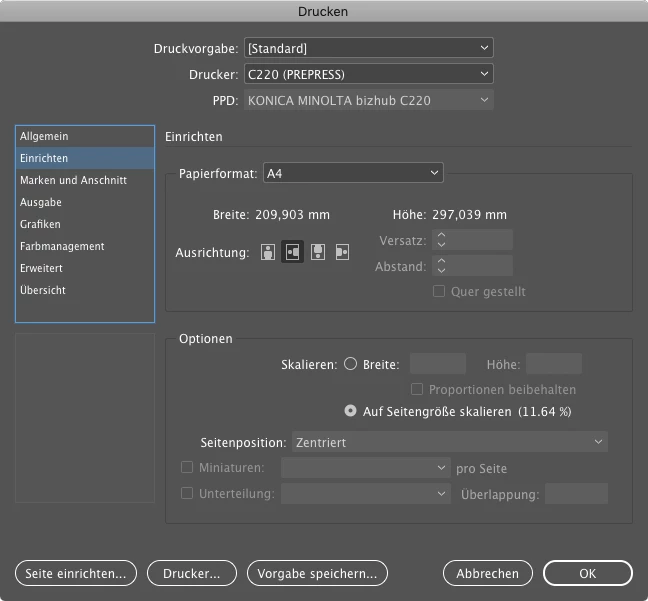Click the Skalieren Höhe input field
This screenshot has width=648, height=601.
pyautogui.click(x=554, y=364)
